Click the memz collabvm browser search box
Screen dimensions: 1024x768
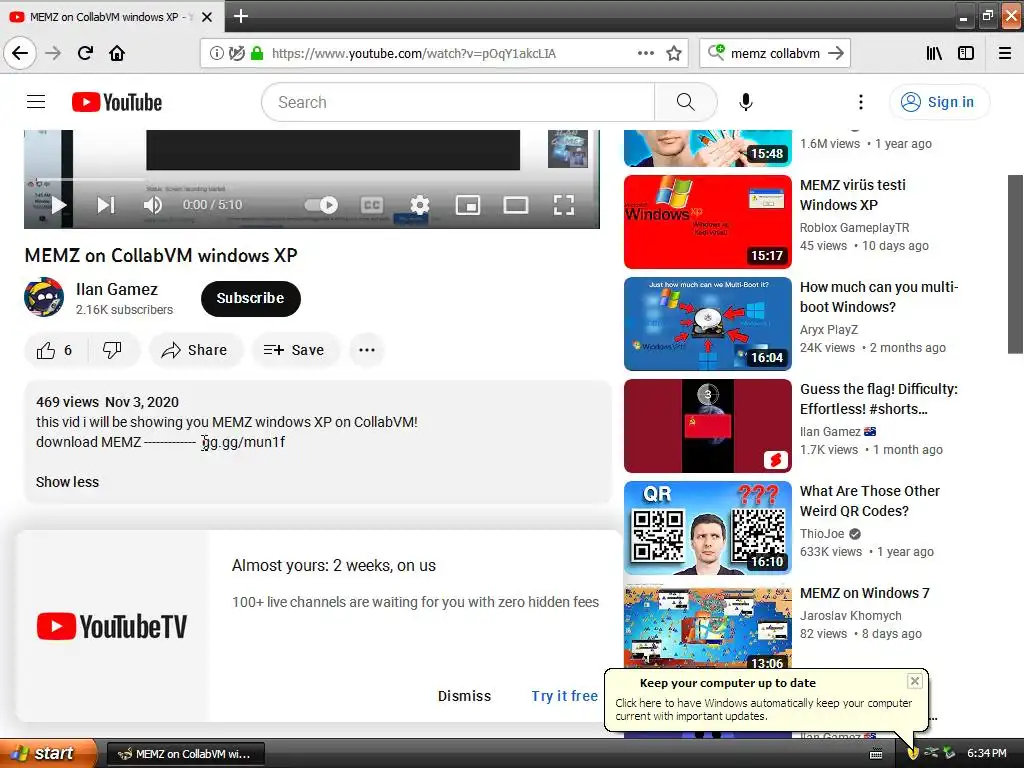(774, 53)
